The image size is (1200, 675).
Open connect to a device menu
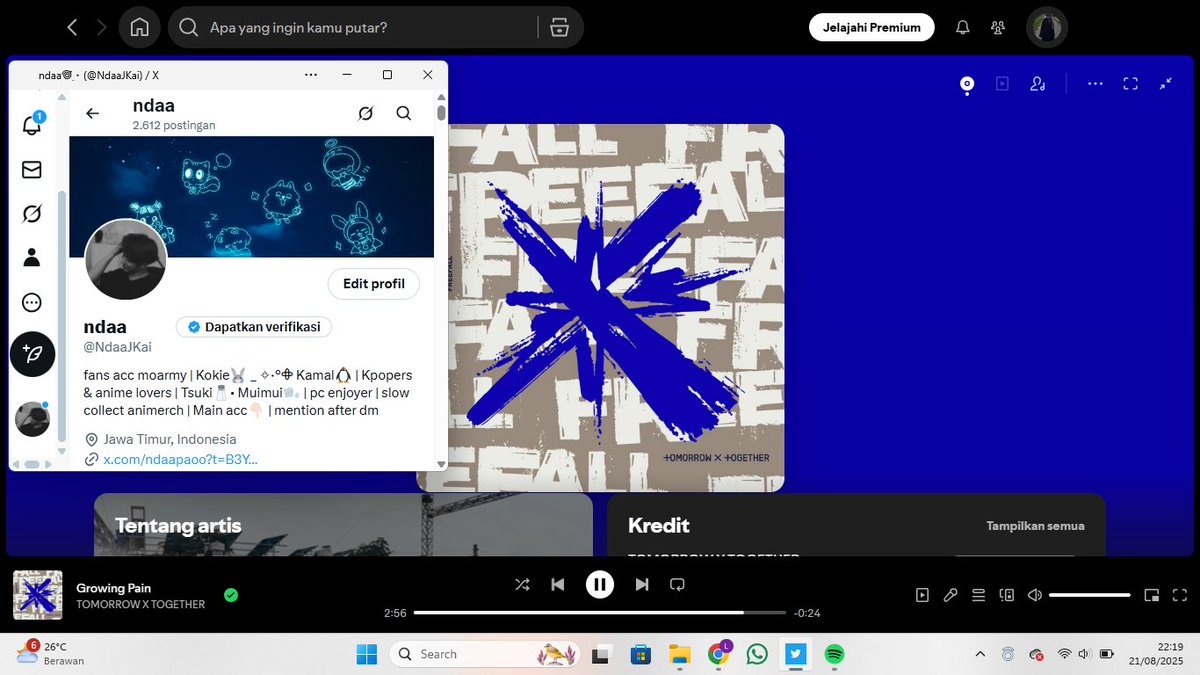click(1007, 595)
